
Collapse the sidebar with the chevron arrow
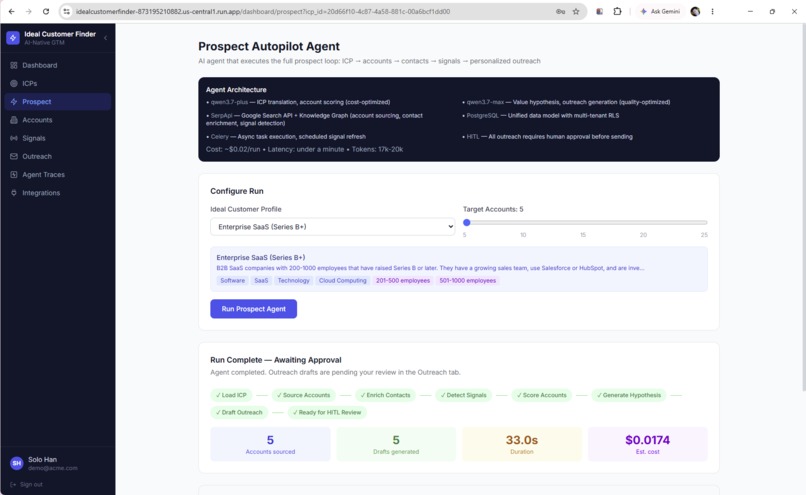105,38
